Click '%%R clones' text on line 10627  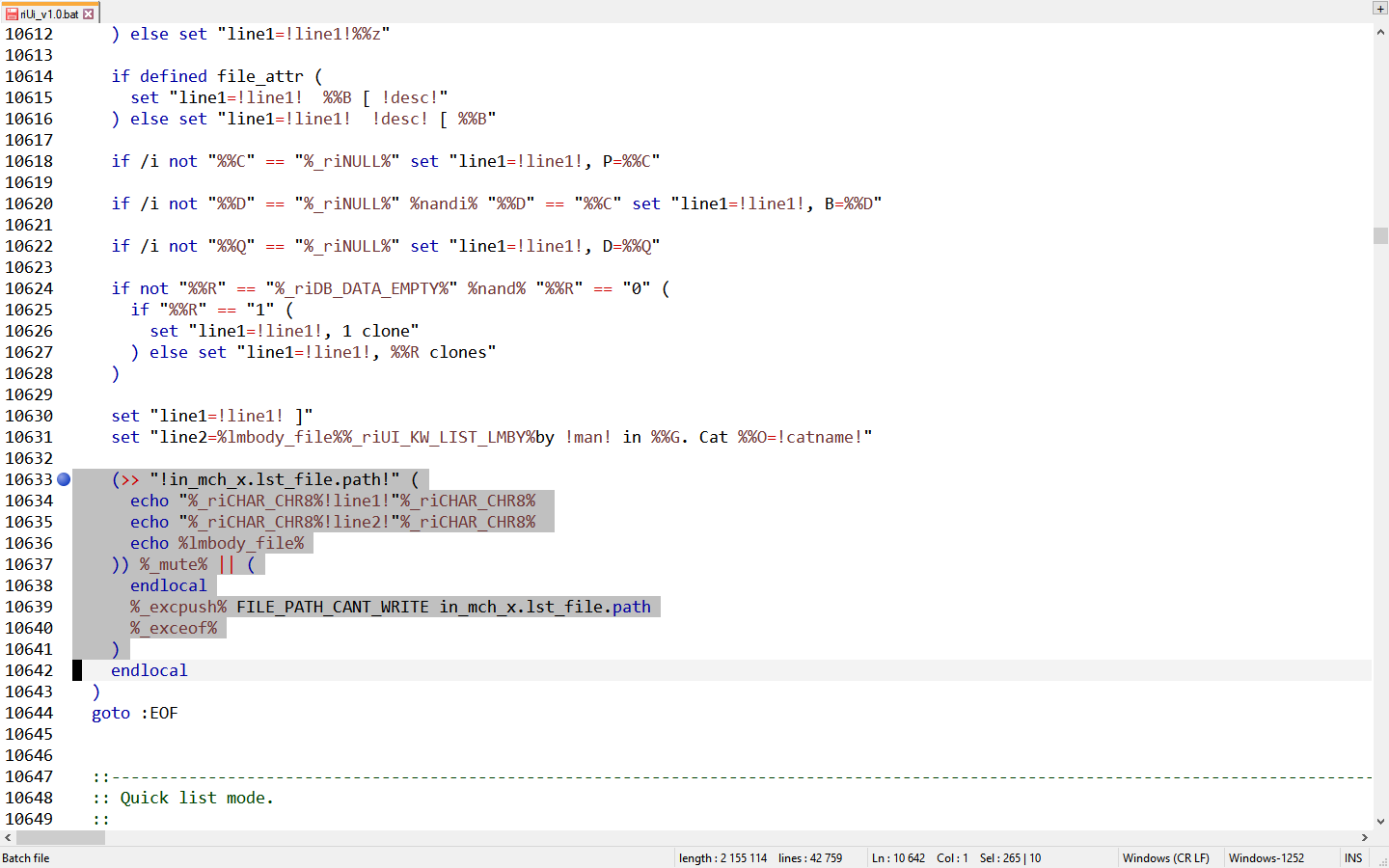(x=439, y=352)
